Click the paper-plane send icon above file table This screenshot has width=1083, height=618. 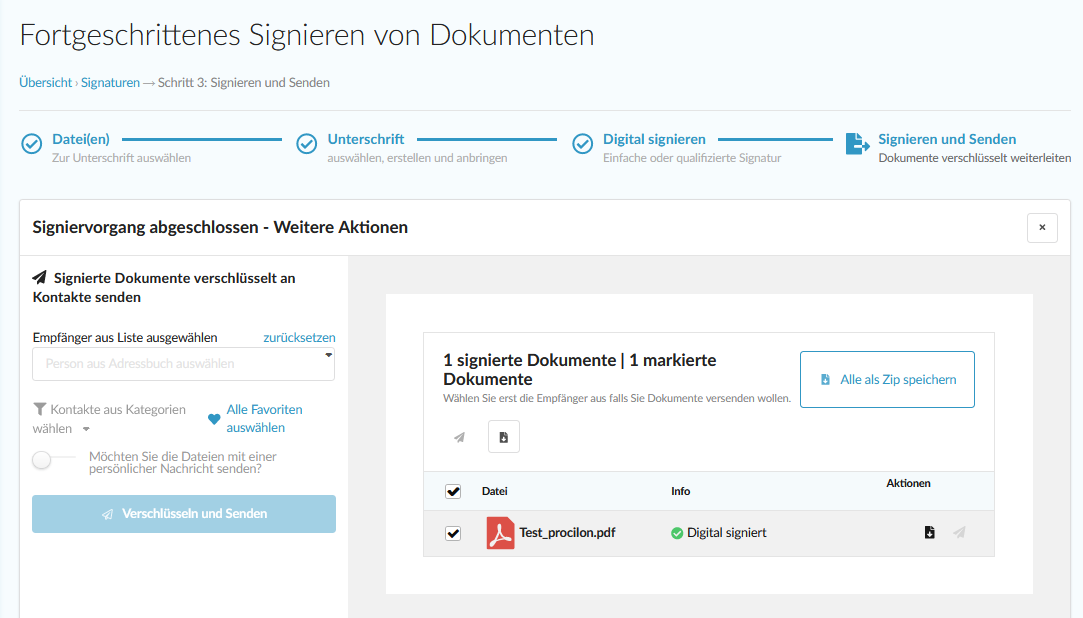pos(459,437)
